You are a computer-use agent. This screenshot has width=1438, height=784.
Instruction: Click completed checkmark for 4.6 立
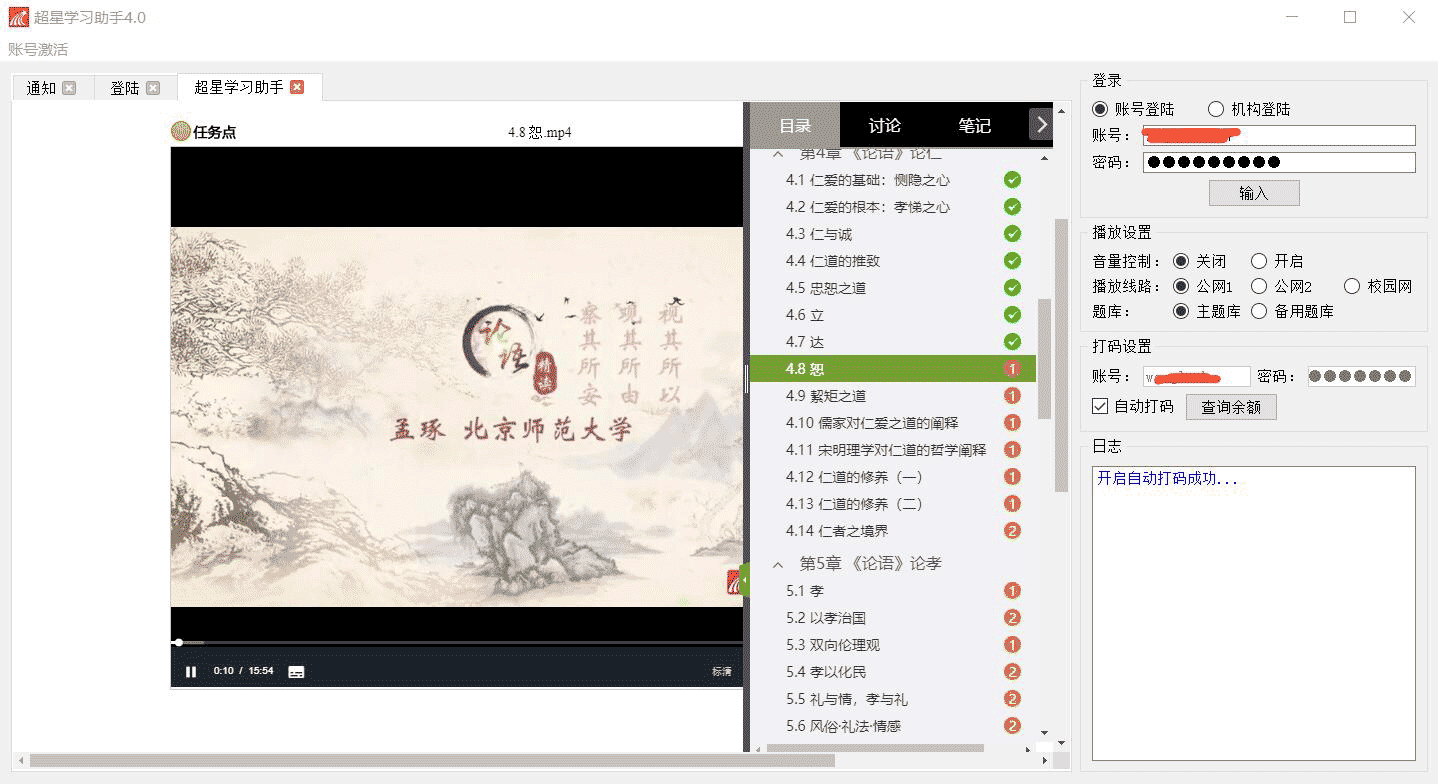(1012, 315)
